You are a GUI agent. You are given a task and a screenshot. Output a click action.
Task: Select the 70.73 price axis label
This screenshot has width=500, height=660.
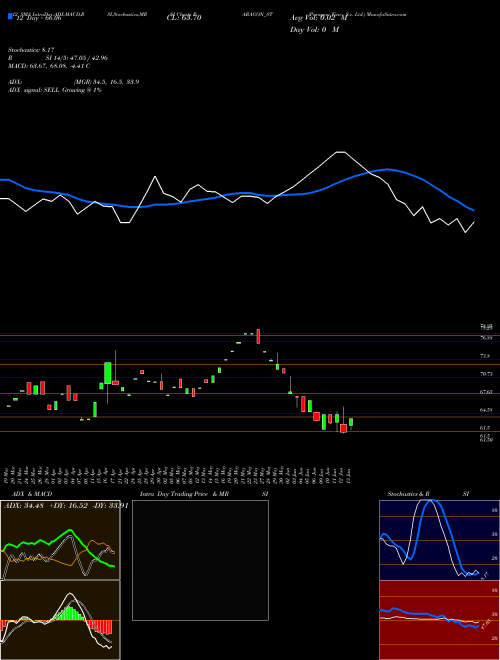(486, 374)
